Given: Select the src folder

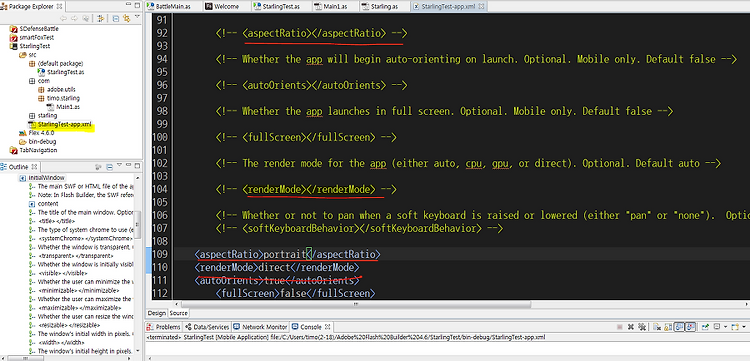Looking at the screenshot, I should click(28, 55).
